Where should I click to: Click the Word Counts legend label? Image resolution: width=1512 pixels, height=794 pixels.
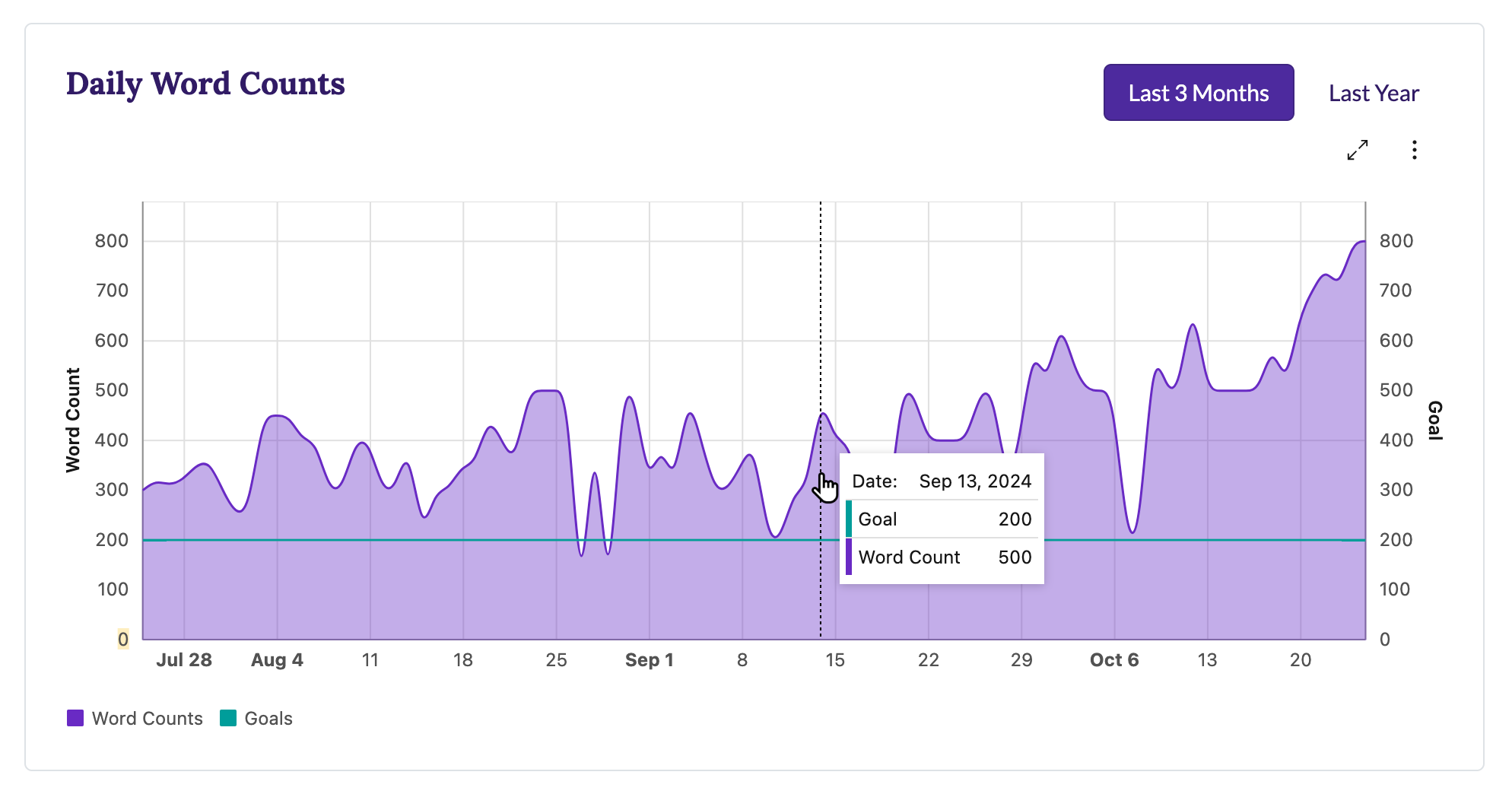click(x=148, y=718)
